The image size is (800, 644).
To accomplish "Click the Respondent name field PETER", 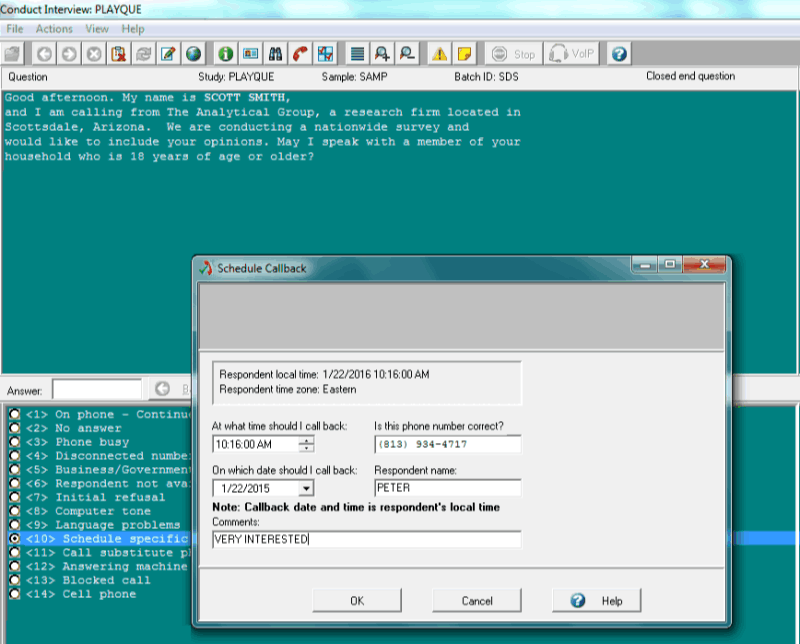I will click(447, 488).
